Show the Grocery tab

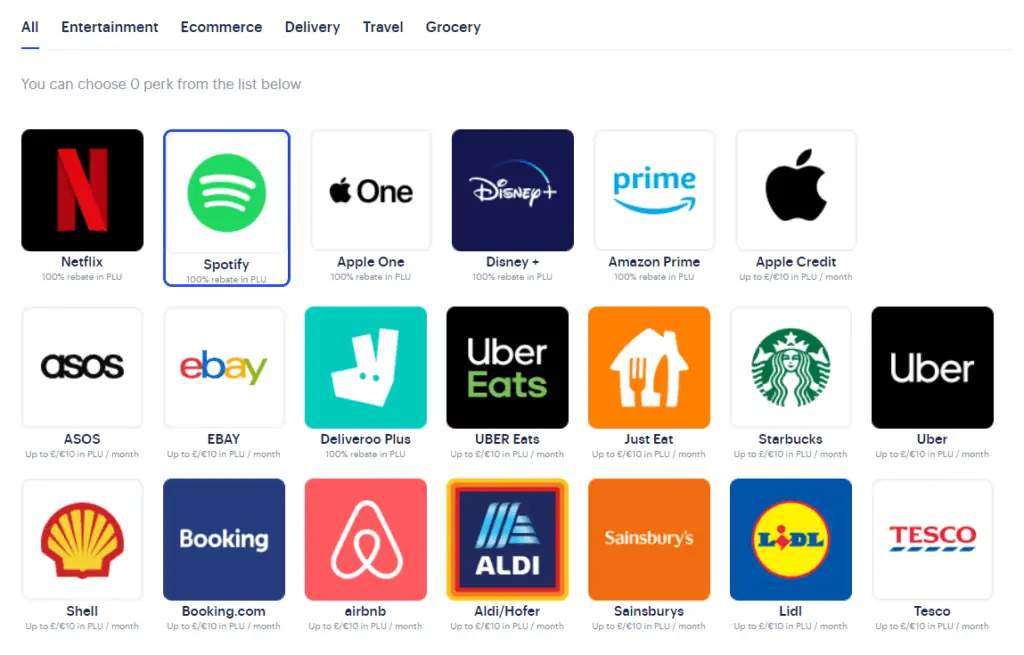[453, 27]
